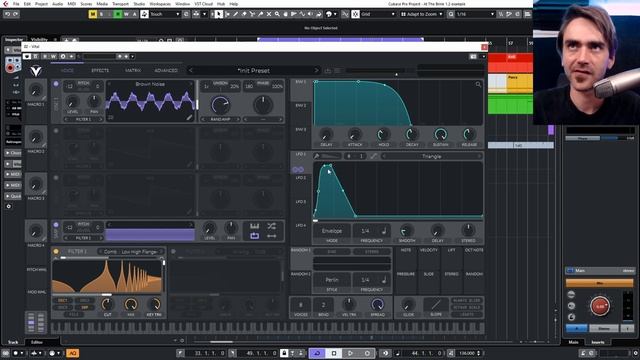Image resolution: width=640 pixels, height=360 pixels.
Task: Toggle green R read automation button
Action: click(x=118, y=14)
